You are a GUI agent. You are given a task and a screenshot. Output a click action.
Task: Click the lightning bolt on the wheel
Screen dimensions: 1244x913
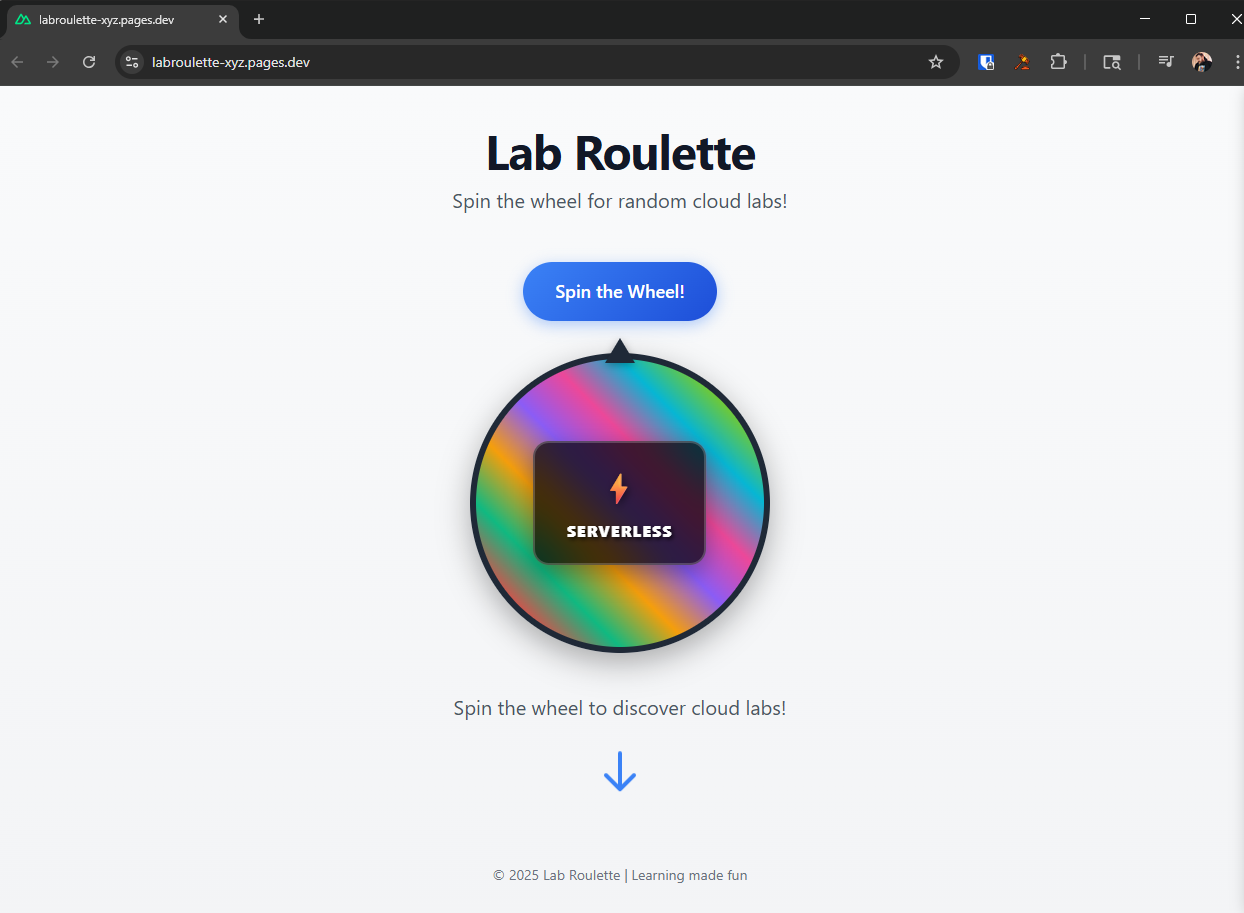[619, 487]
